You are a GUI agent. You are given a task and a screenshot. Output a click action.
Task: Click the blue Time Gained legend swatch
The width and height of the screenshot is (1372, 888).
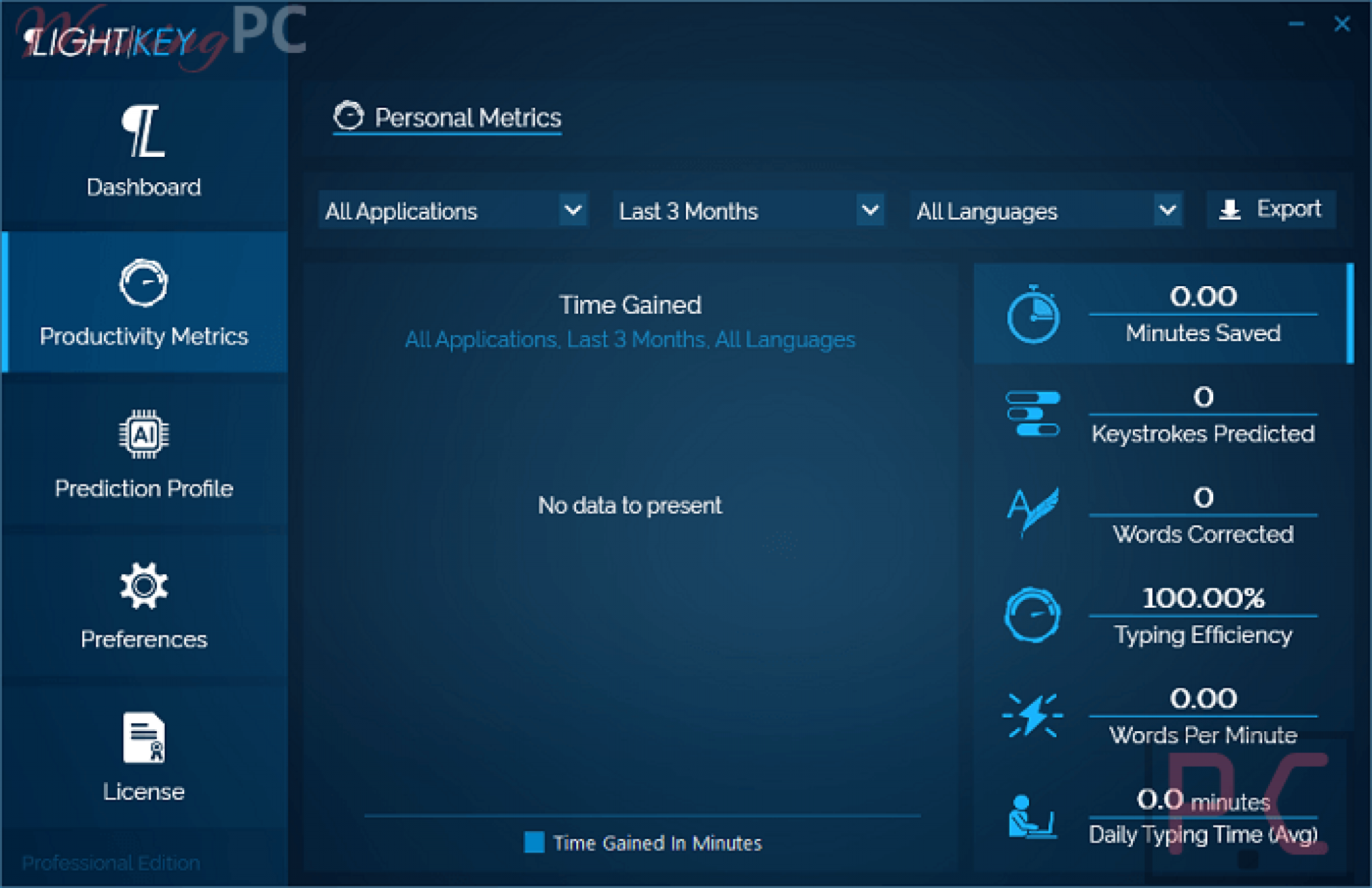(x=534, y=842)
